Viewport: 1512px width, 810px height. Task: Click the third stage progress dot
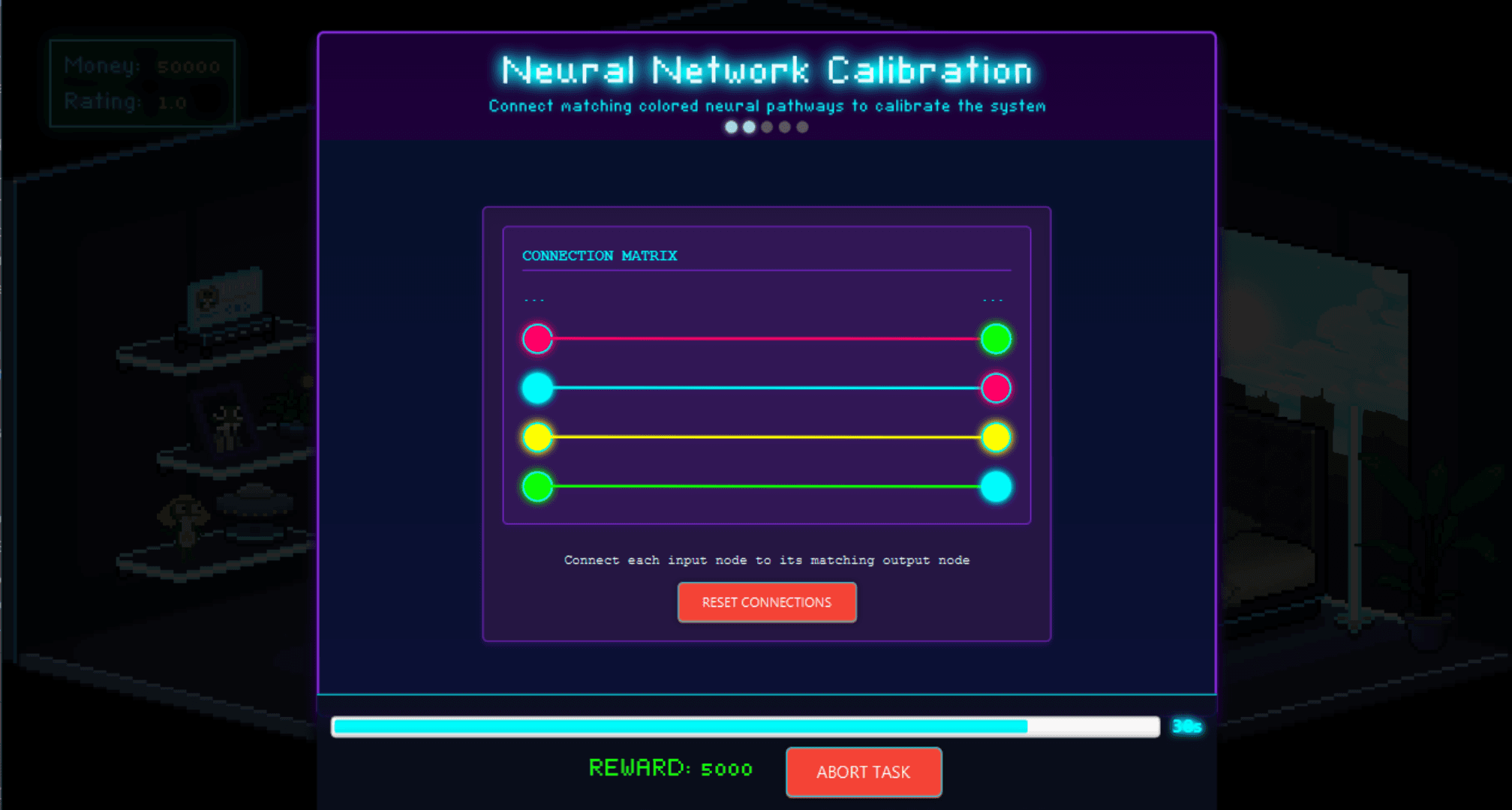(x=767, y=127)
